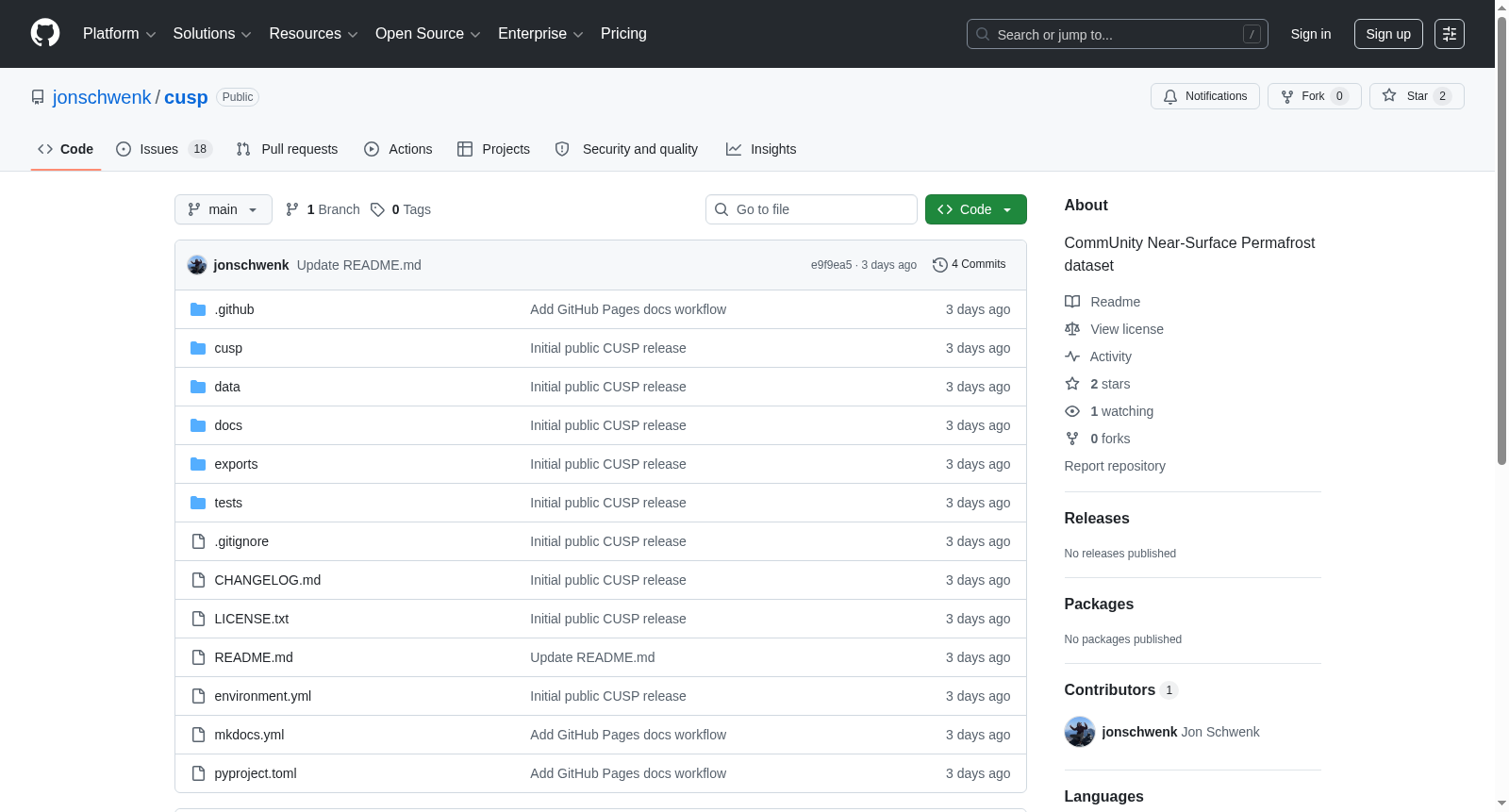
Task: Switch to the Projects tab
Action: [x=493, y=149]
